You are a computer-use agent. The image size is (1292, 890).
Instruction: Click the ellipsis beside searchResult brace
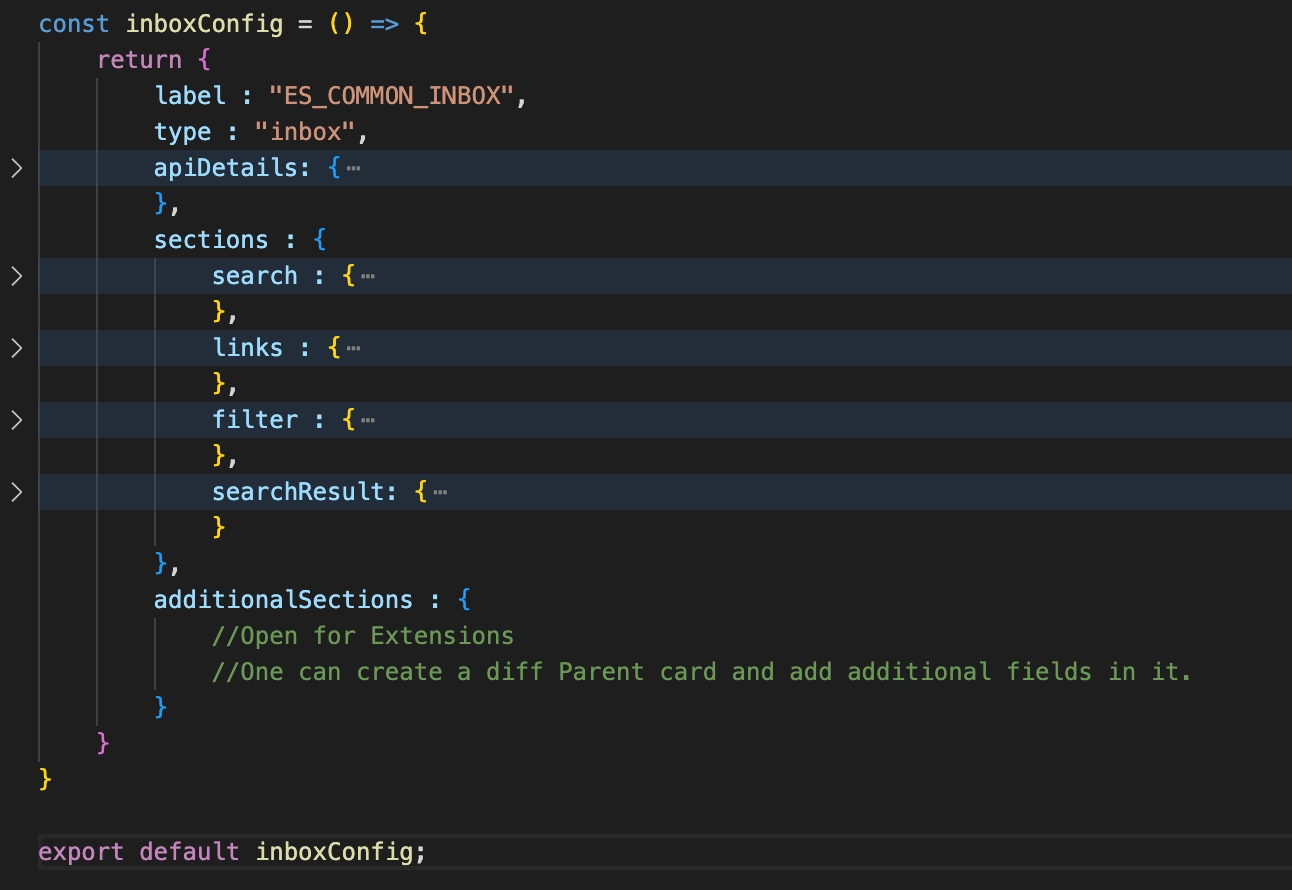point(440,492)
